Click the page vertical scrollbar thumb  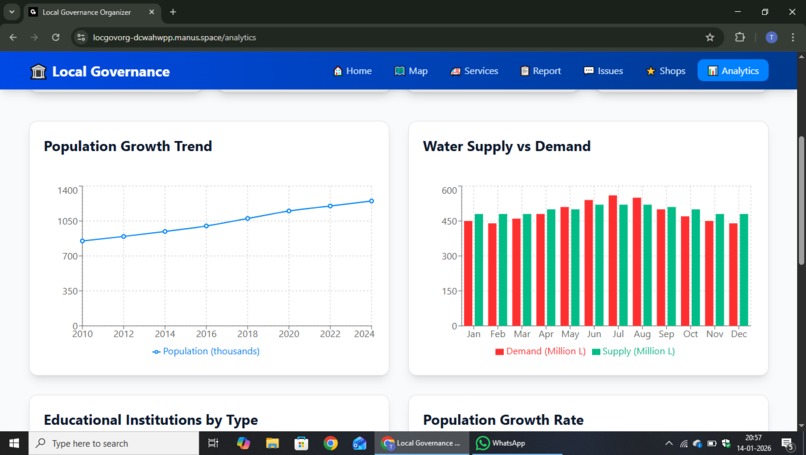pos(801,201)
